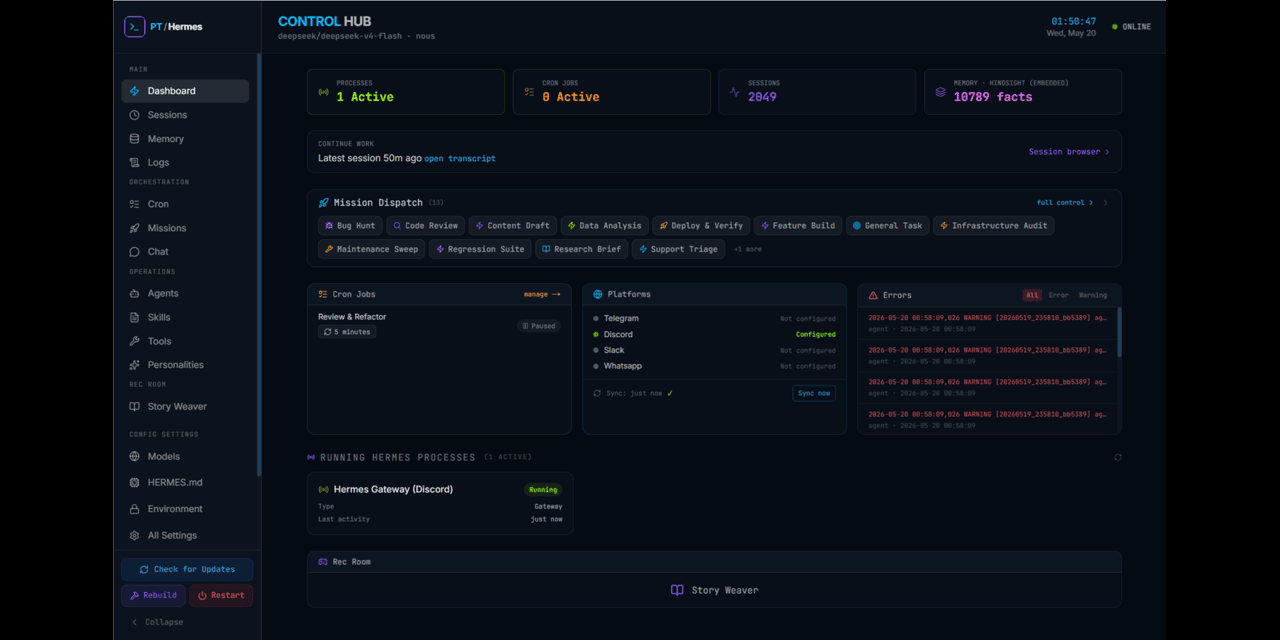The image size is (1280, 640).
Task: Click the Chat bubble icon in sidebar
Action: click(x=135, y=252)
